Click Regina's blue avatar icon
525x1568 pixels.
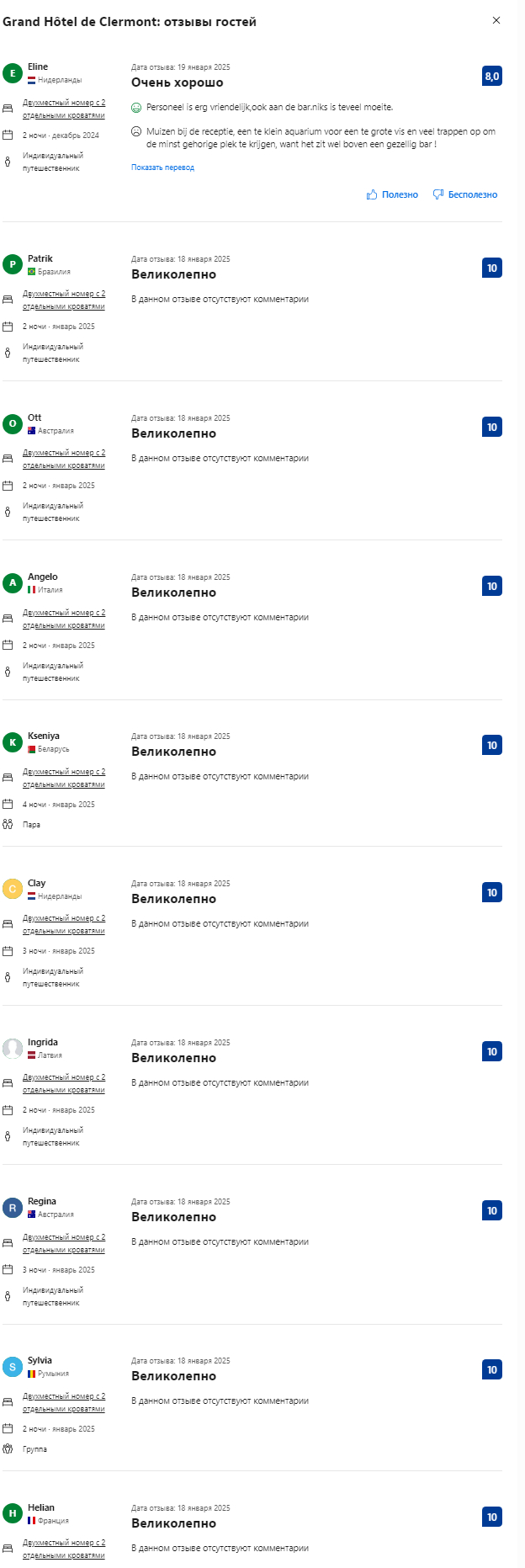pyautogui.click(x=13, y=1208)
